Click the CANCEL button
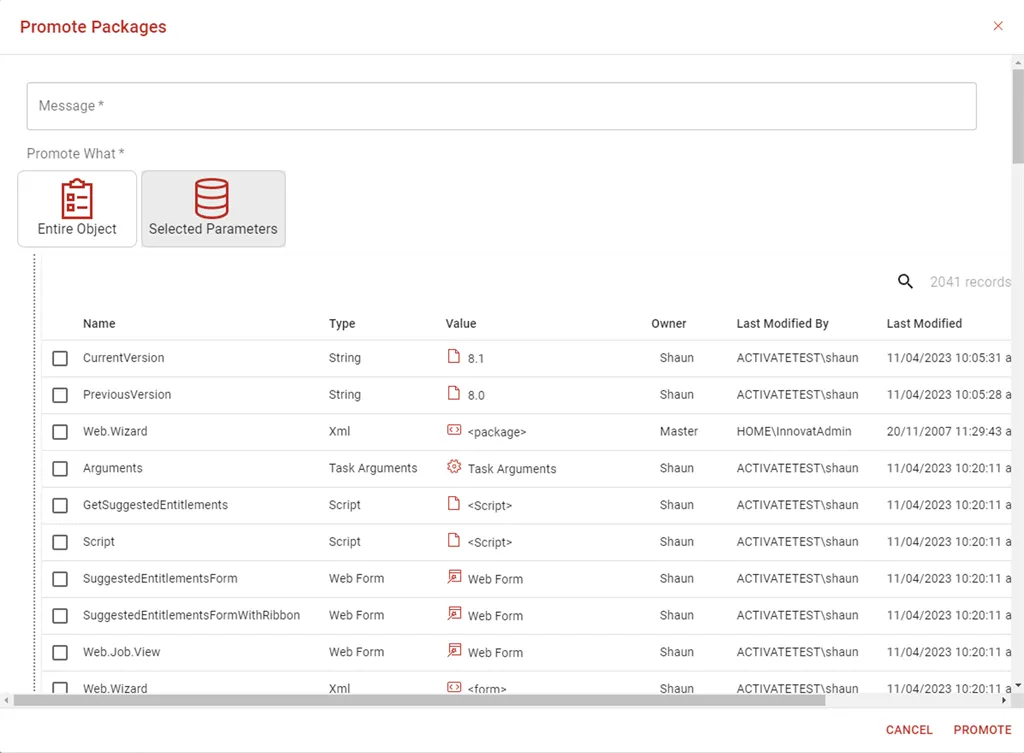Image resolution: width=1024 pixels, height=753 pixels. (x=909, y=729)
